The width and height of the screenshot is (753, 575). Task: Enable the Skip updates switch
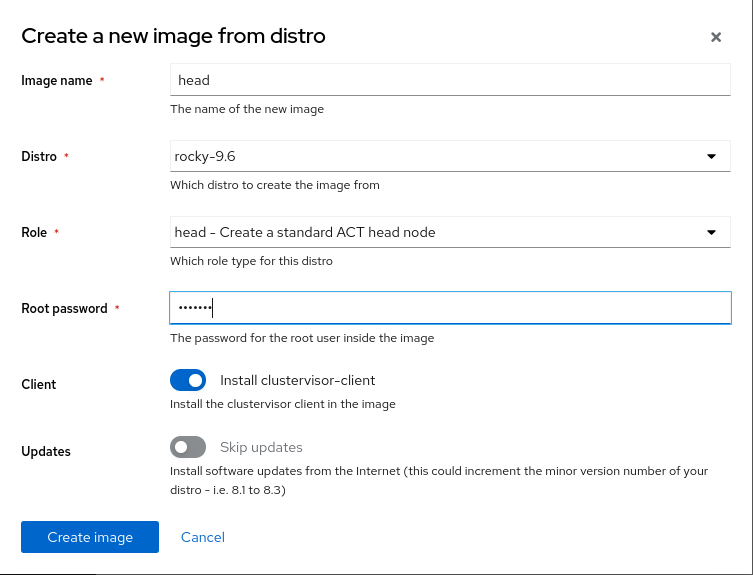[x=188, y=447]
